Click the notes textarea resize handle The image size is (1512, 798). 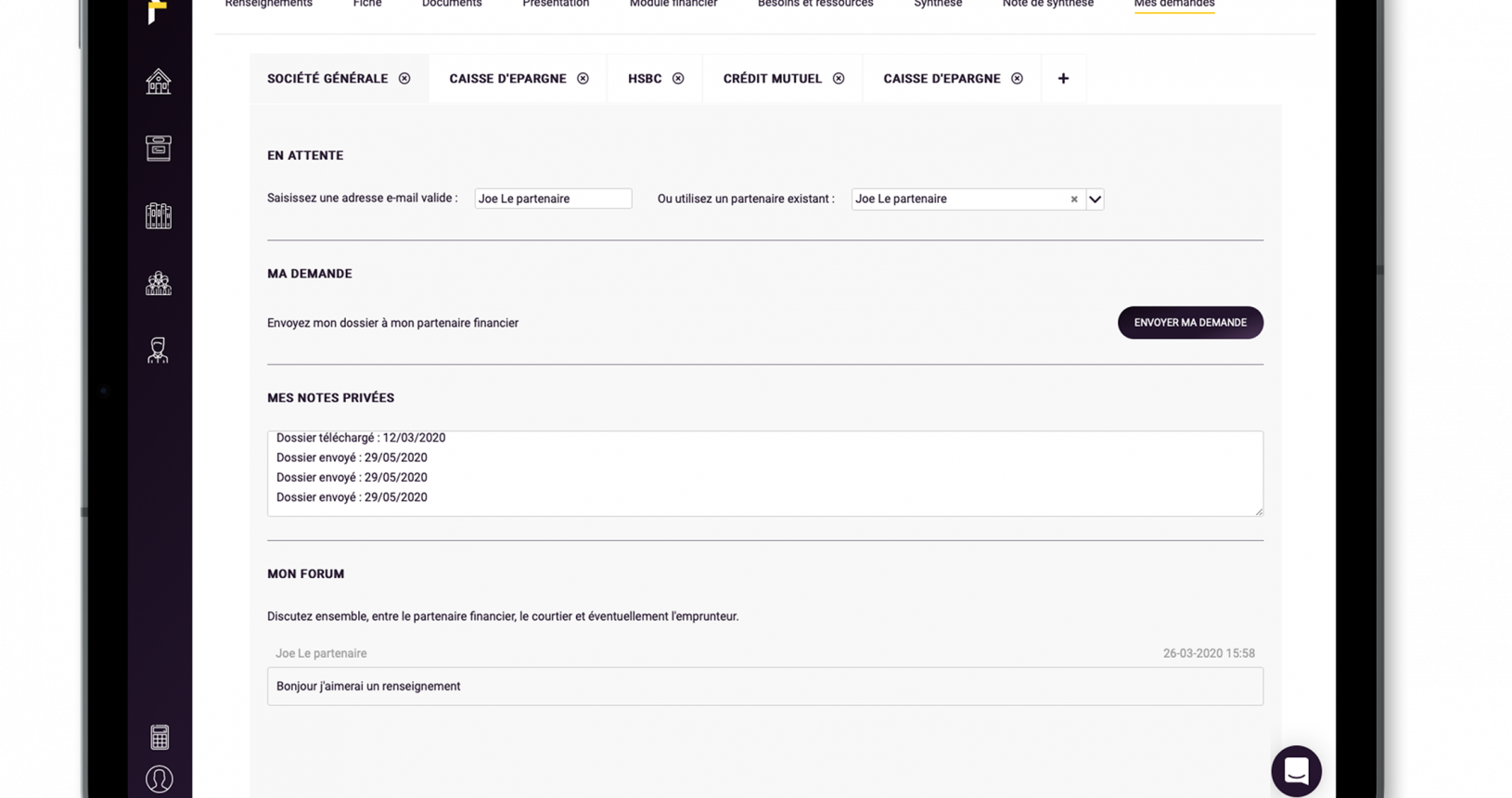[1258, 510]
